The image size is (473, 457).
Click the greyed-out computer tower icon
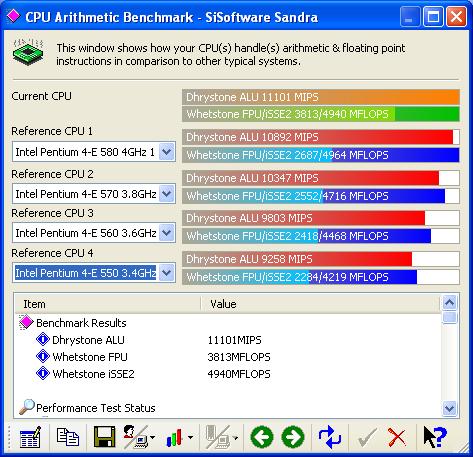tap(217, 436)
